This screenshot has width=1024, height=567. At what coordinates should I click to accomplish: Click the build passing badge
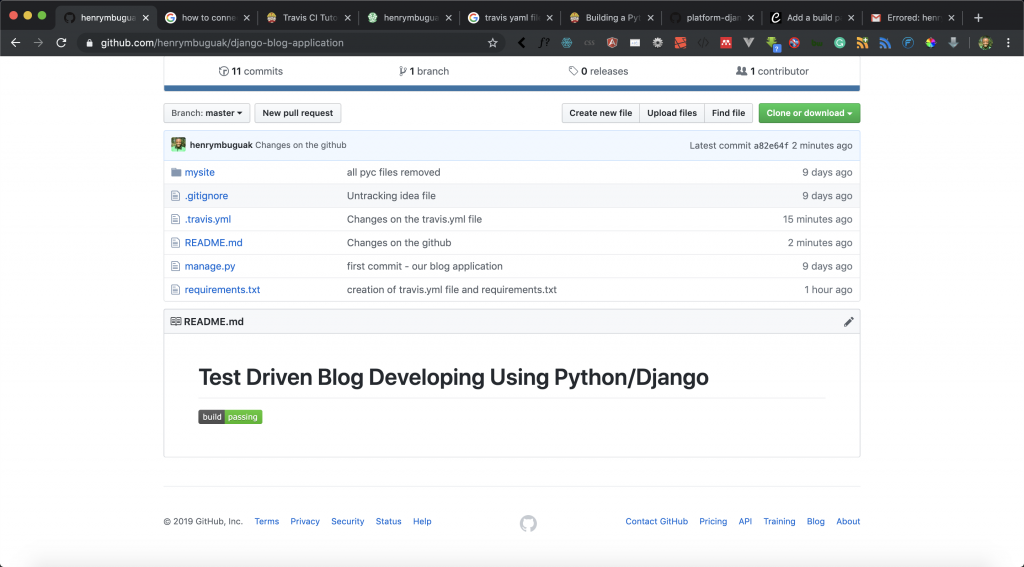point(230,417)
